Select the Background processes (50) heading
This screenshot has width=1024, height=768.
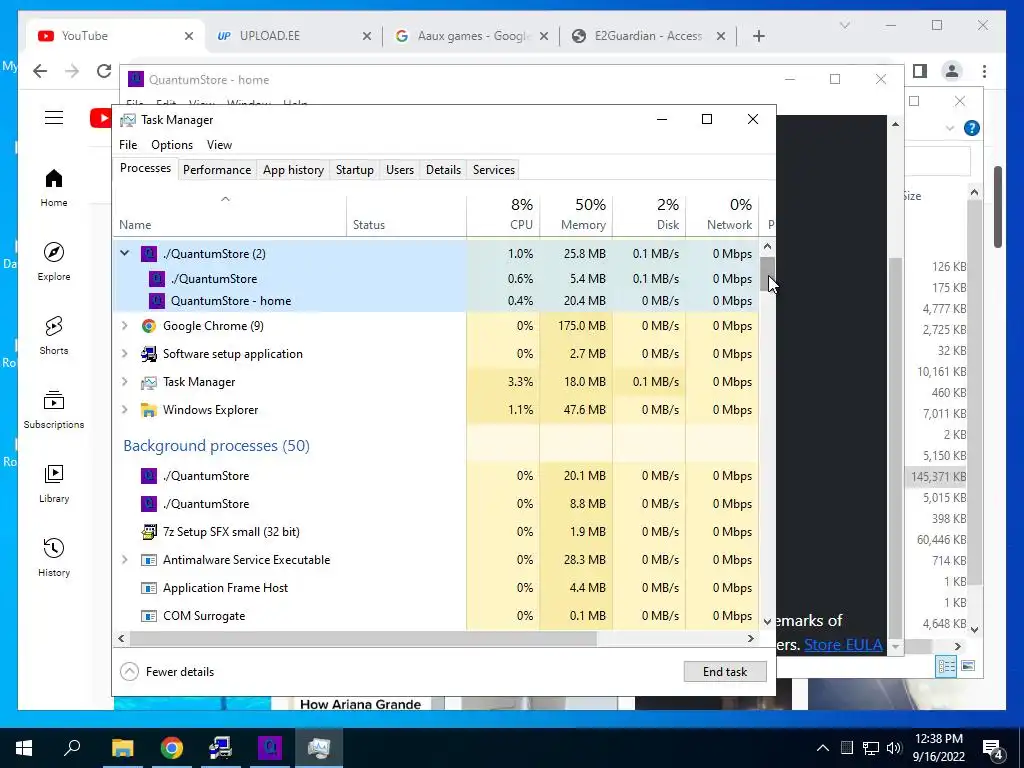[216, 445]
